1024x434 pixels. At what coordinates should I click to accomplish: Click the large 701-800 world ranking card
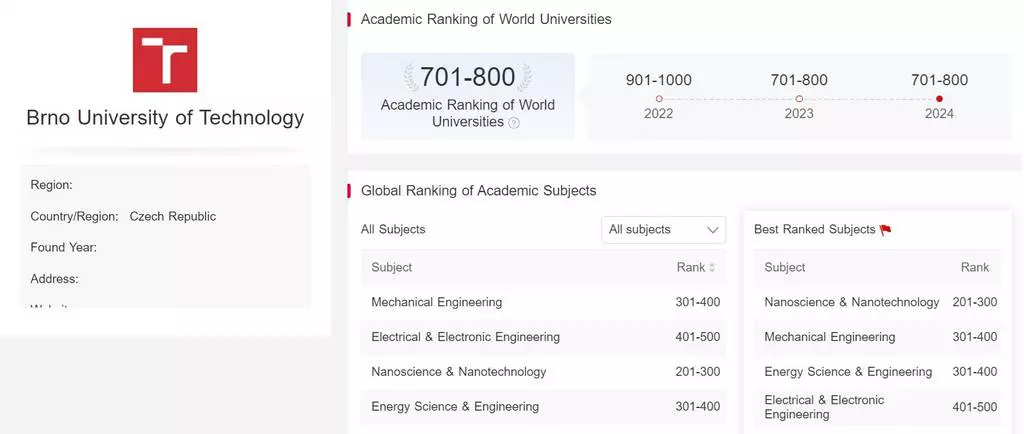pos(467,96)
